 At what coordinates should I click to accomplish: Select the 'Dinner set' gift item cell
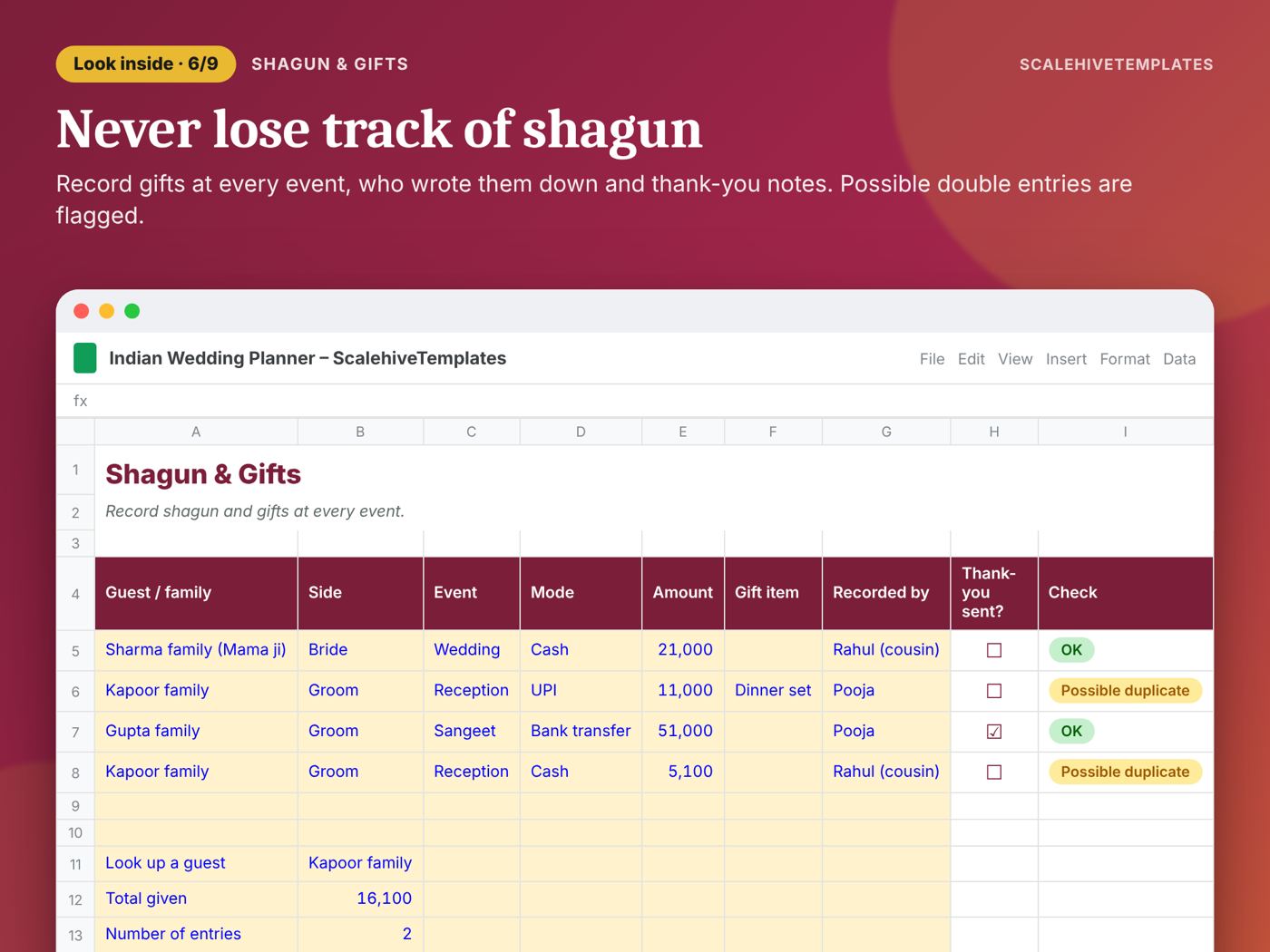tap(773, 691)
